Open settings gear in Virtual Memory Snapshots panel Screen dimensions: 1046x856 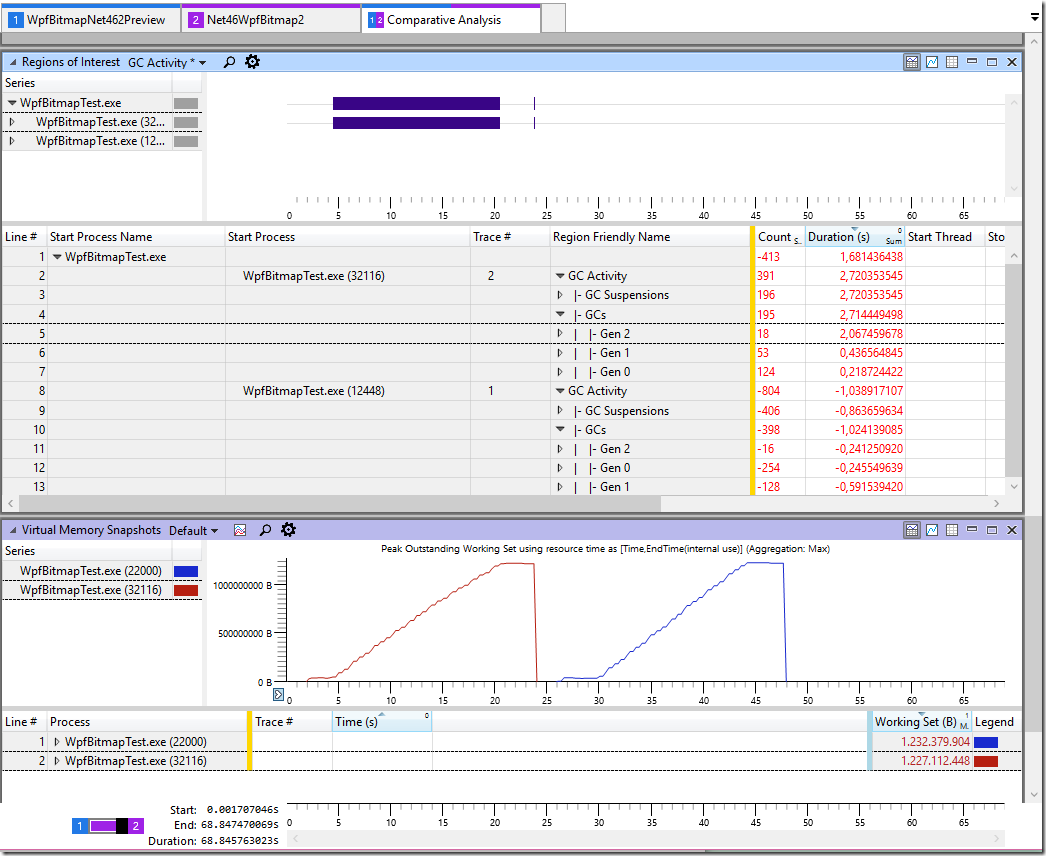288,530
